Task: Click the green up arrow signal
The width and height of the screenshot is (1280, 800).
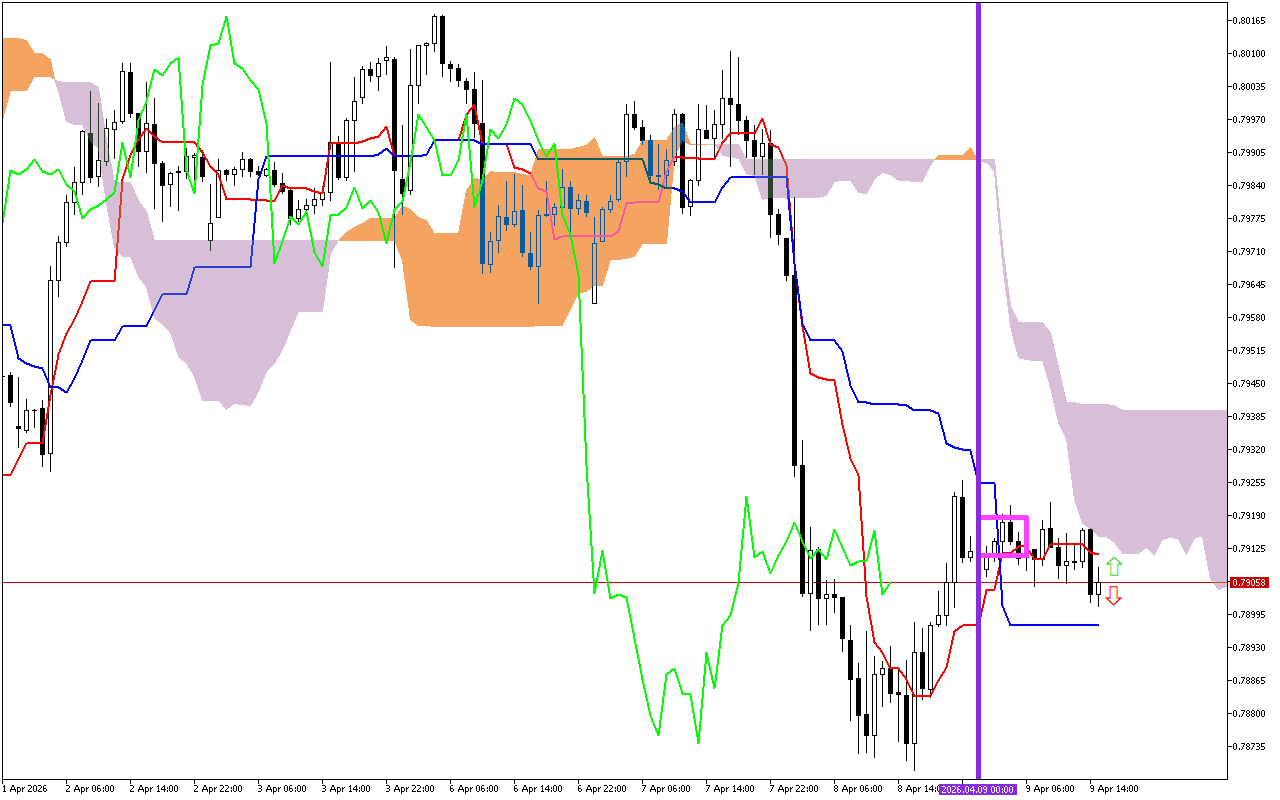Action: 1113,566
